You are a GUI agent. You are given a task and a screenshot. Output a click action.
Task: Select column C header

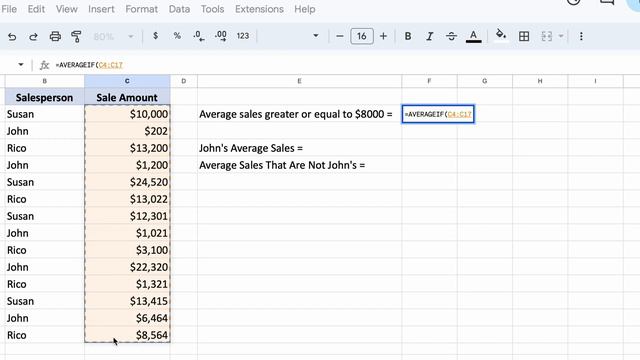click(127, 81)
